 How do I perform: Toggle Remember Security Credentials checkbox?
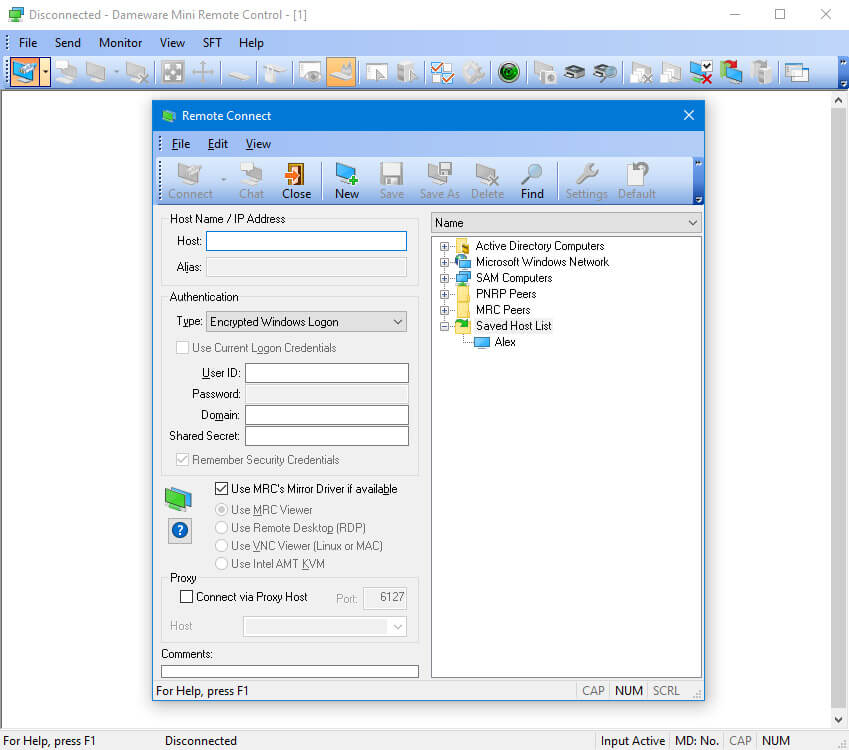(x=182, y=460)
